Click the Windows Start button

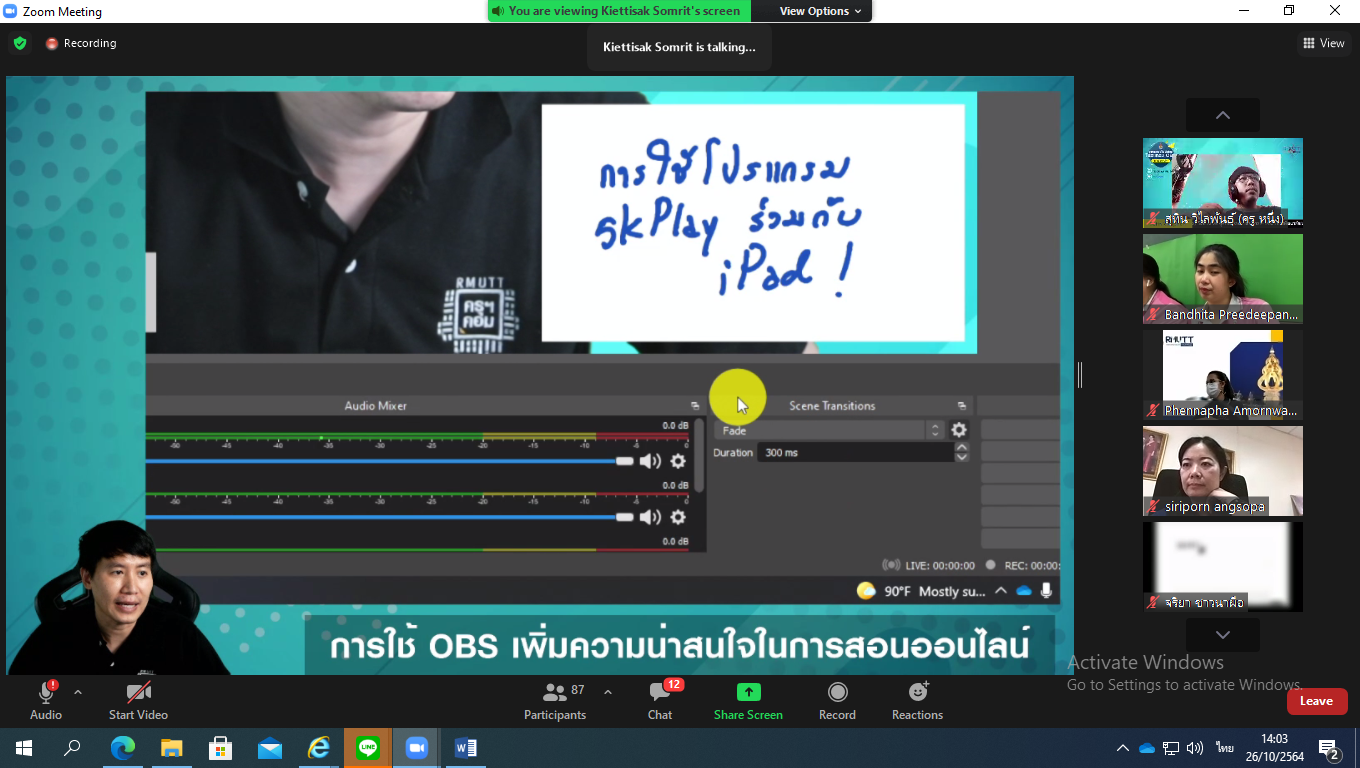click(x=24, y=748)
